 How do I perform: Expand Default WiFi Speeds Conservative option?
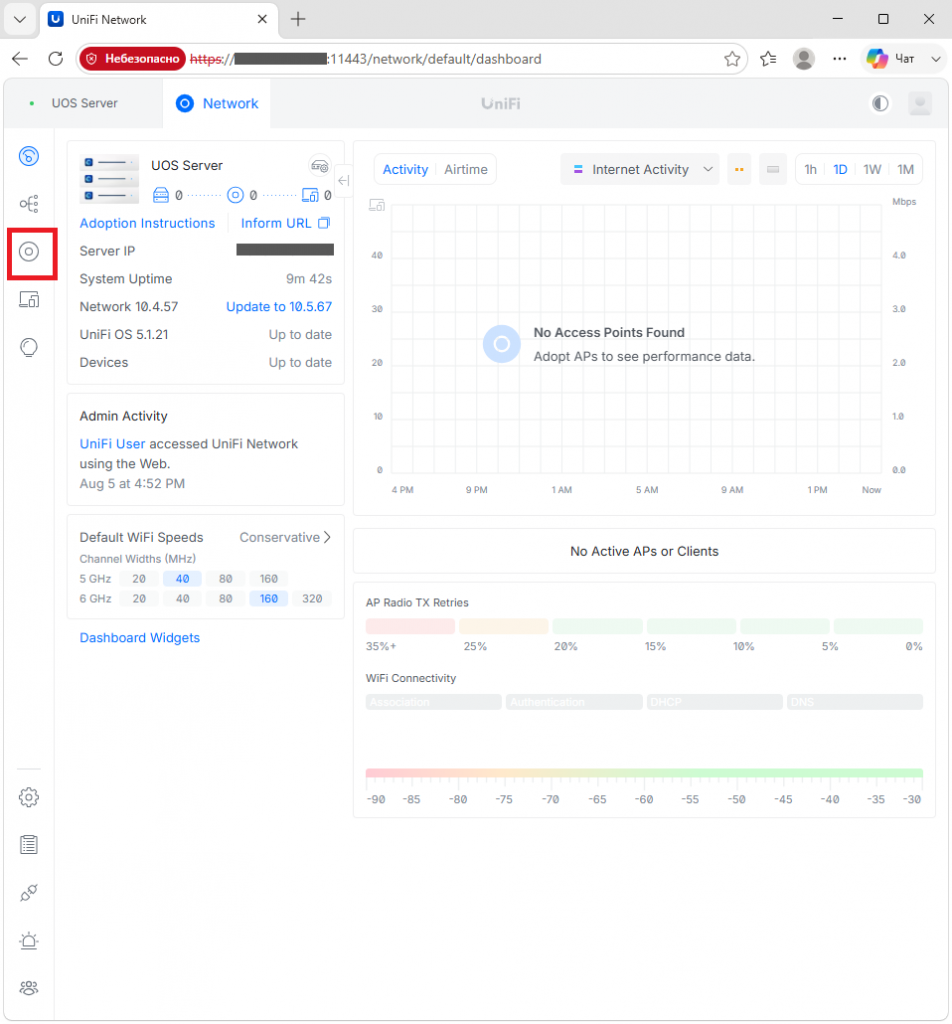coord(285,537)
